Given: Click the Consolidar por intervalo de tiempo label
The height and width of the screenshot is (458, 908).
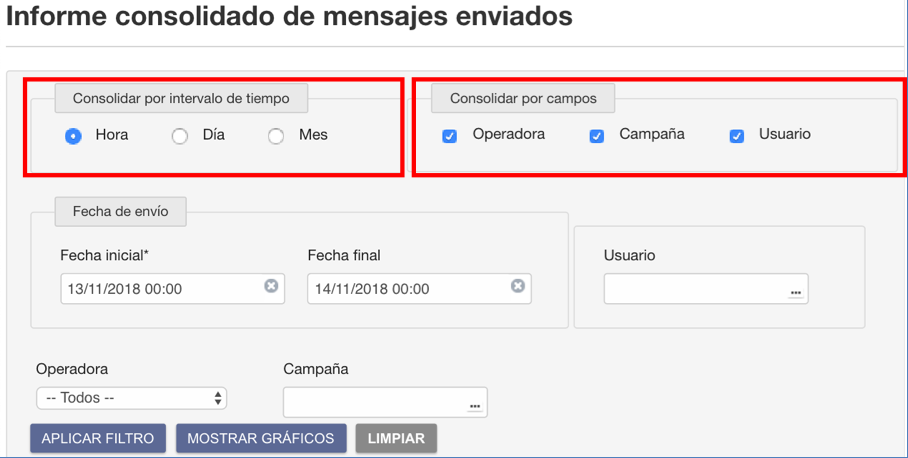Looking at the screenshot, I should [x=181, y=98].
